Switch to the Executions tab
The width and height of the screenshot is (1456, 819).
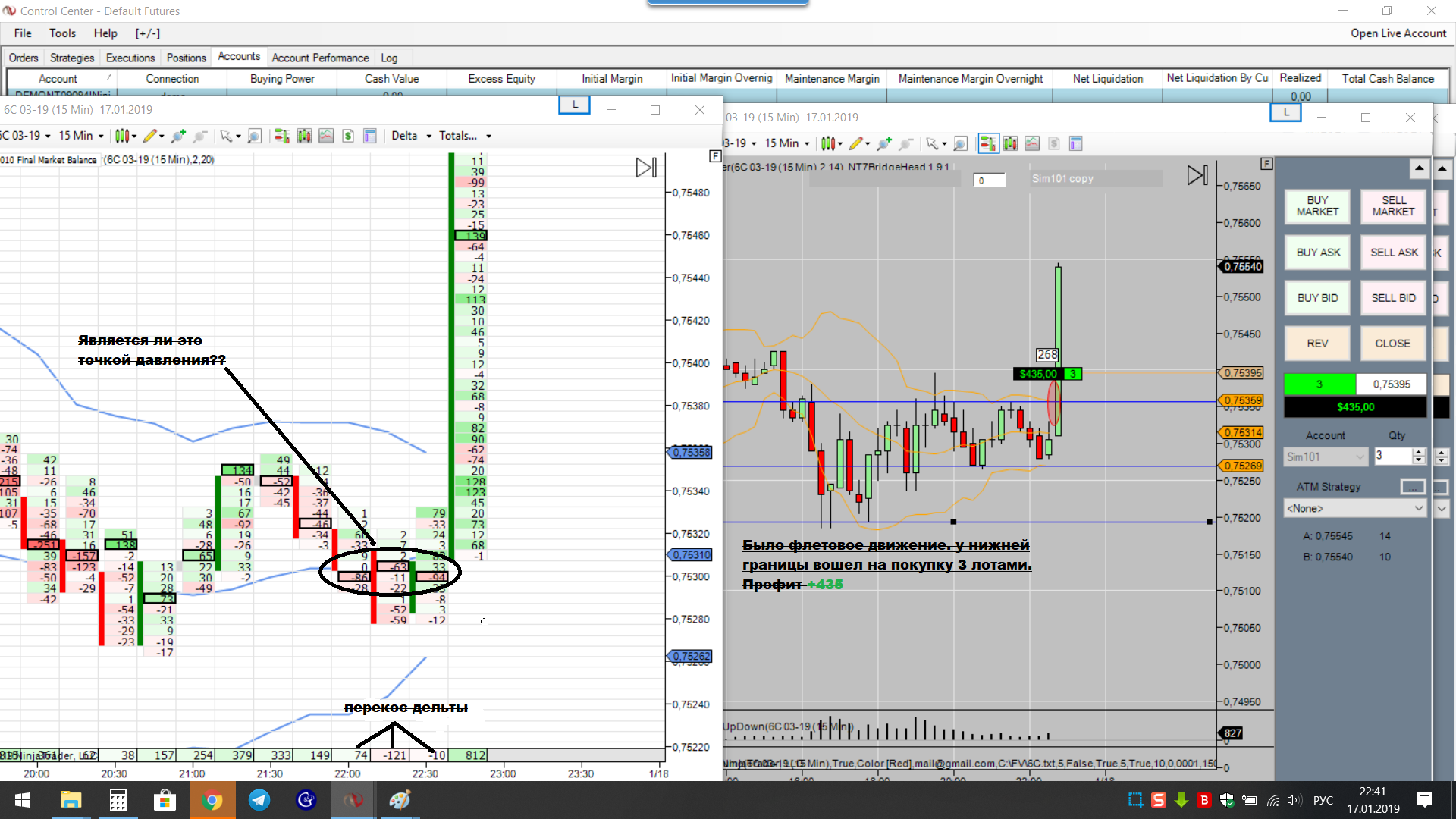pos(130,58)
